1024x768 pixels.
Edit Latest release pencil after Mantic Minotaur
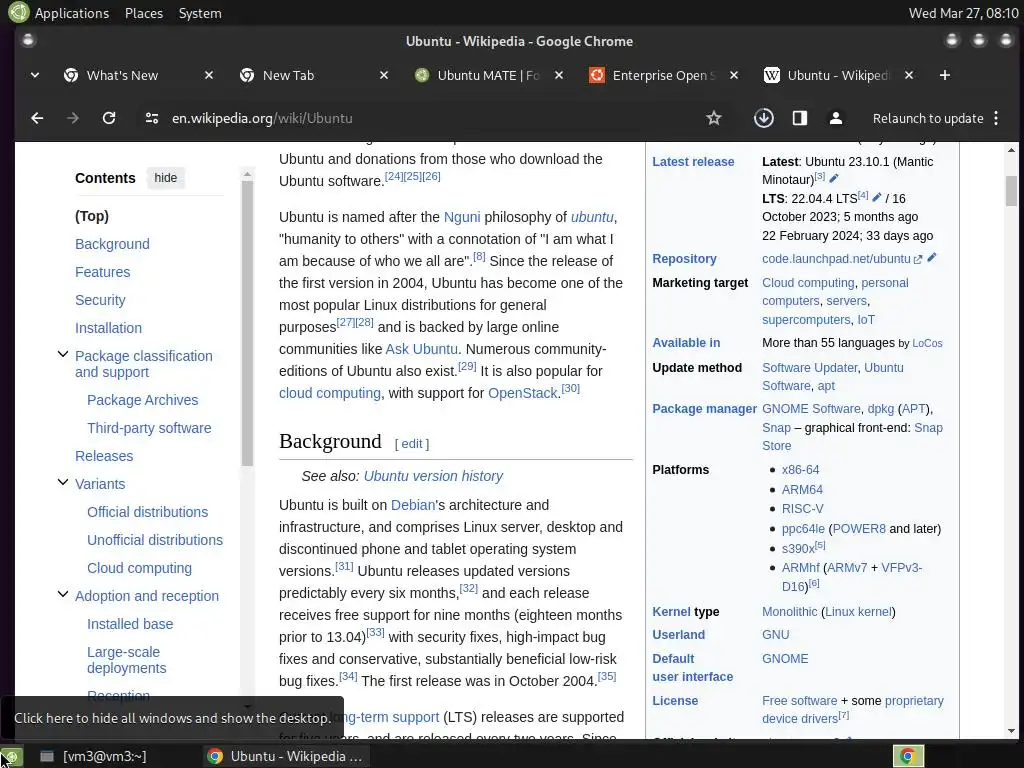click(x=834, y=178)
